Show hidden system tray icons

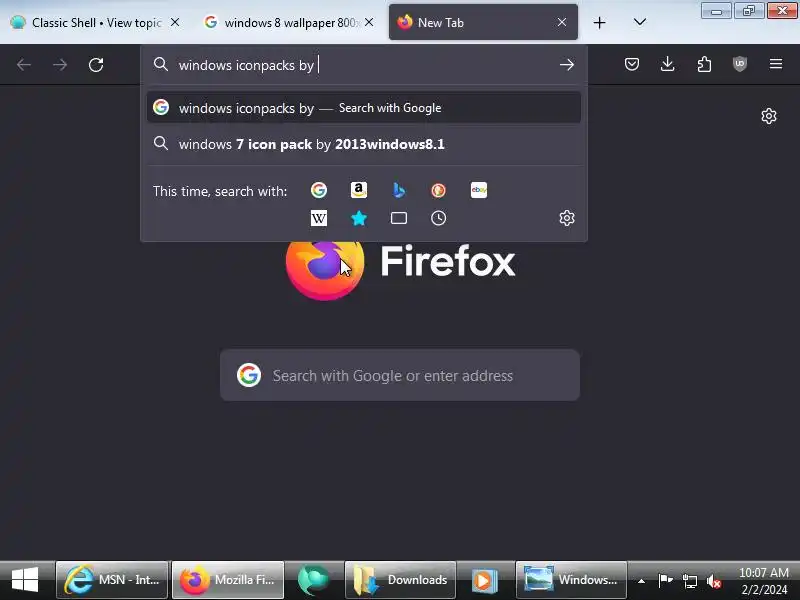(x=641, y=581)
